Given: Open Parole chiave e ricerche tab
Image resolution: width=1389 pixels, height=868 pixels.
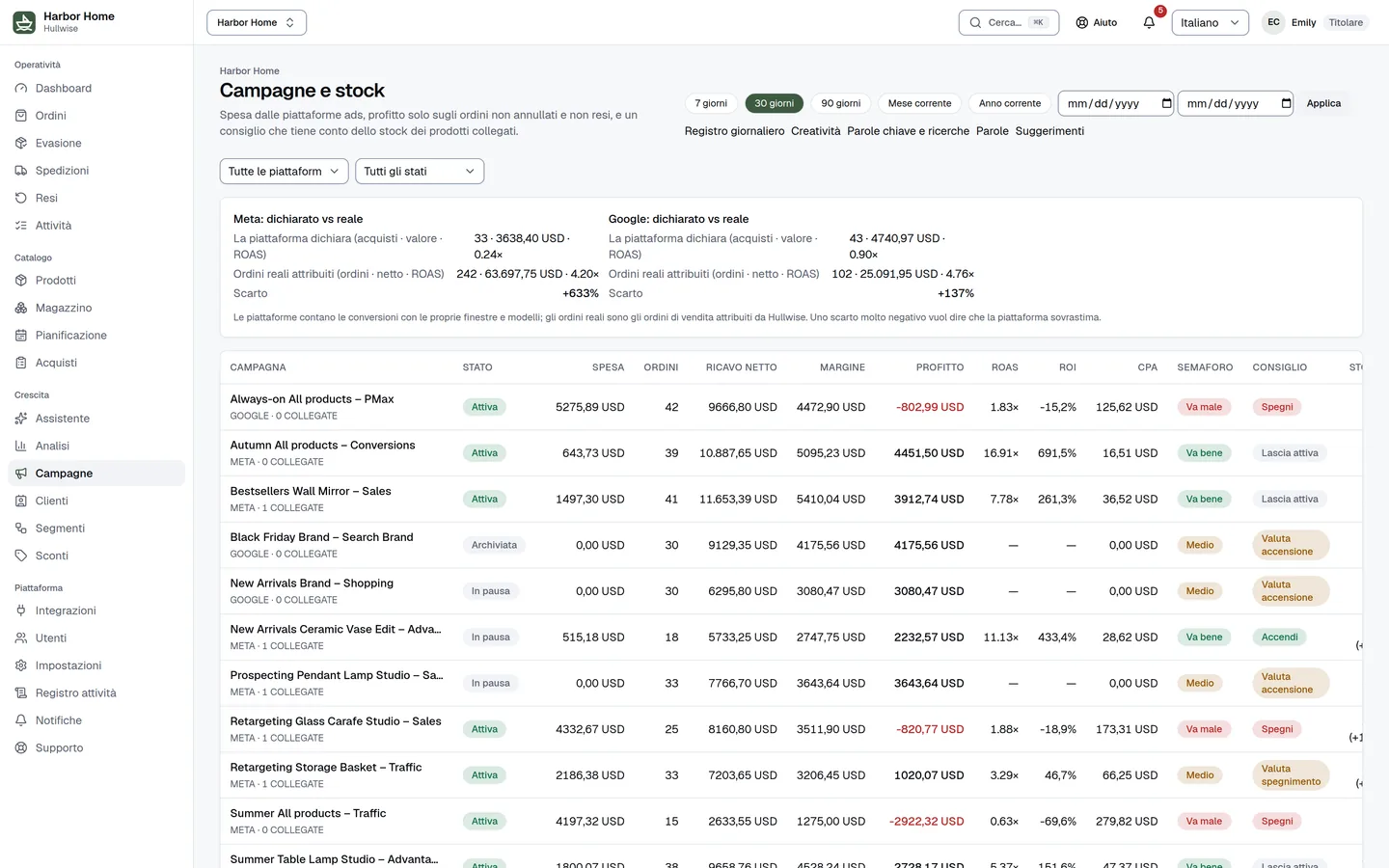Looking at the screenshot, I should [x=908, y=131].
